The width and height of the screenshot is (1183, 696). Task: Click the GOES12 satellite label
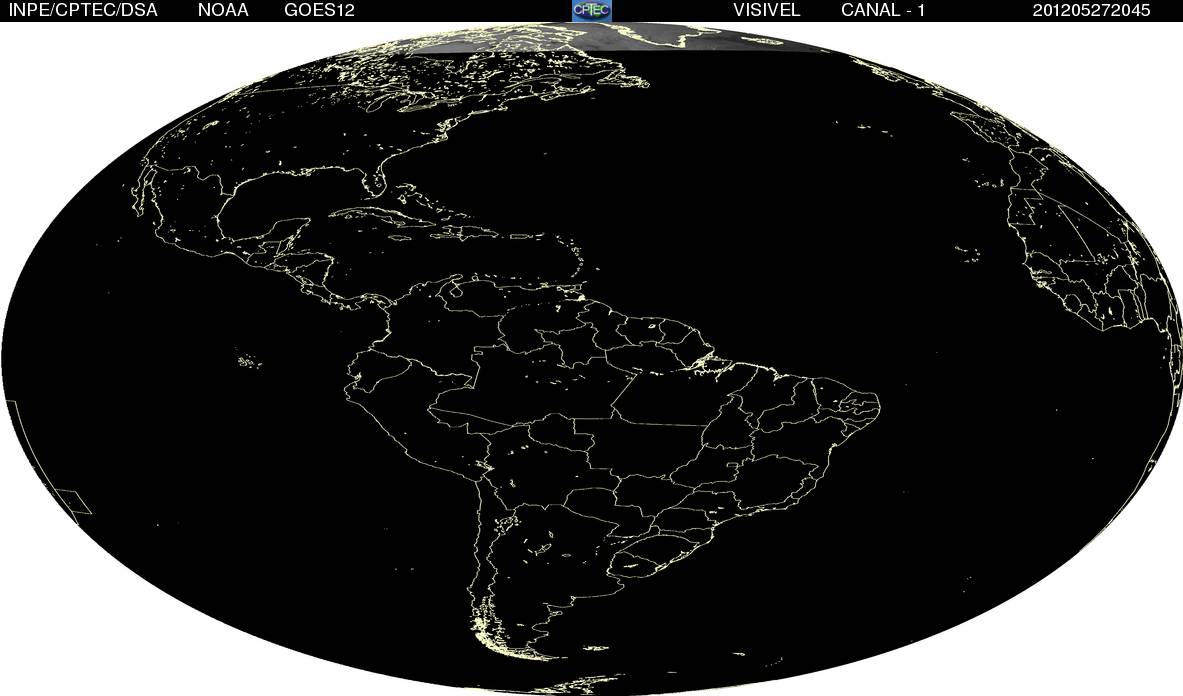click(319, 11)
